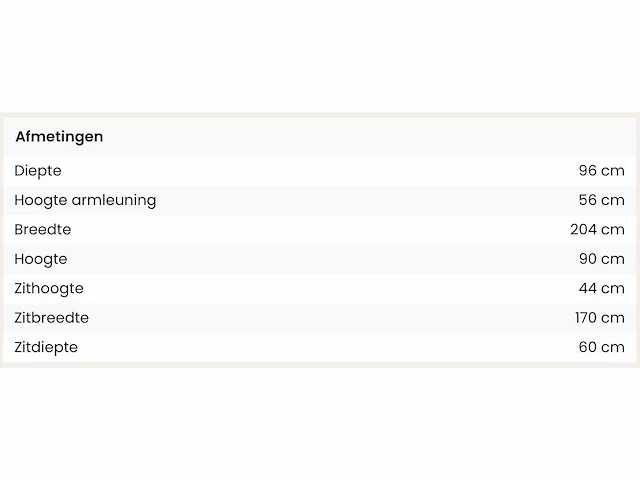This screenshot has width=640, height=480.
Task: Select the cm unit in the Zitbreedte row
Action: (613, 318)
